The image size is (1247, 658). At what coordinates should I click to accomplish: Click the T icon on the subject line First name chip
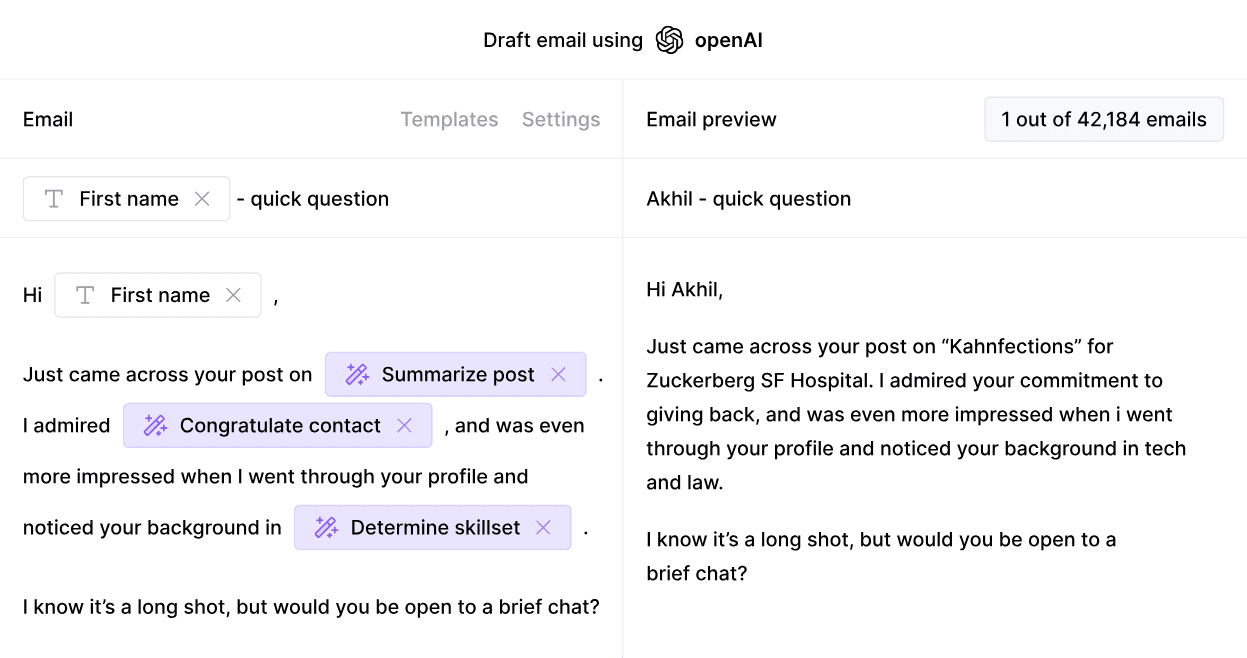54,199
